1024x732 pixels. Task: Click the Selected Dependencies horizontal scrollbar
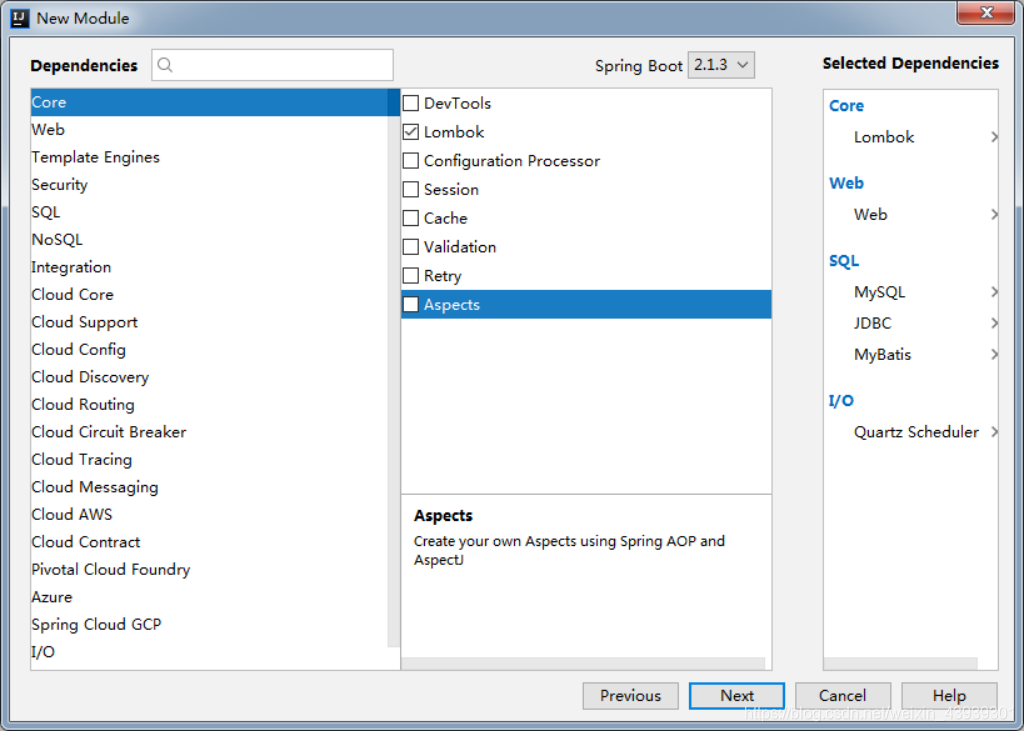pyautogui.click(x=901, y=663)
